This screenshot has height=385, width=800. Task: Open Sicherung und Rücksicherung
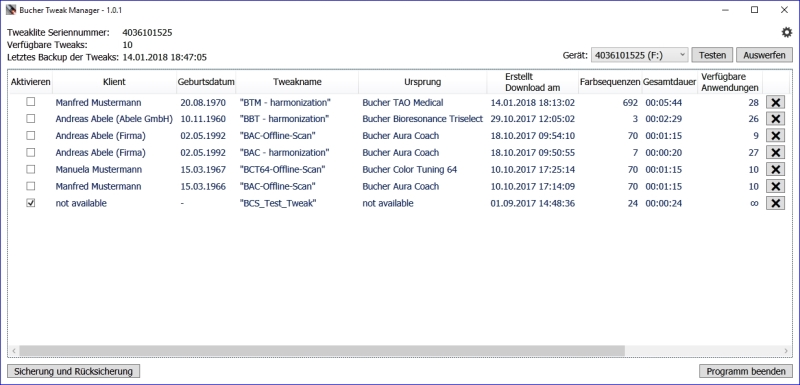pyautogui.click(x=73, y=371)
